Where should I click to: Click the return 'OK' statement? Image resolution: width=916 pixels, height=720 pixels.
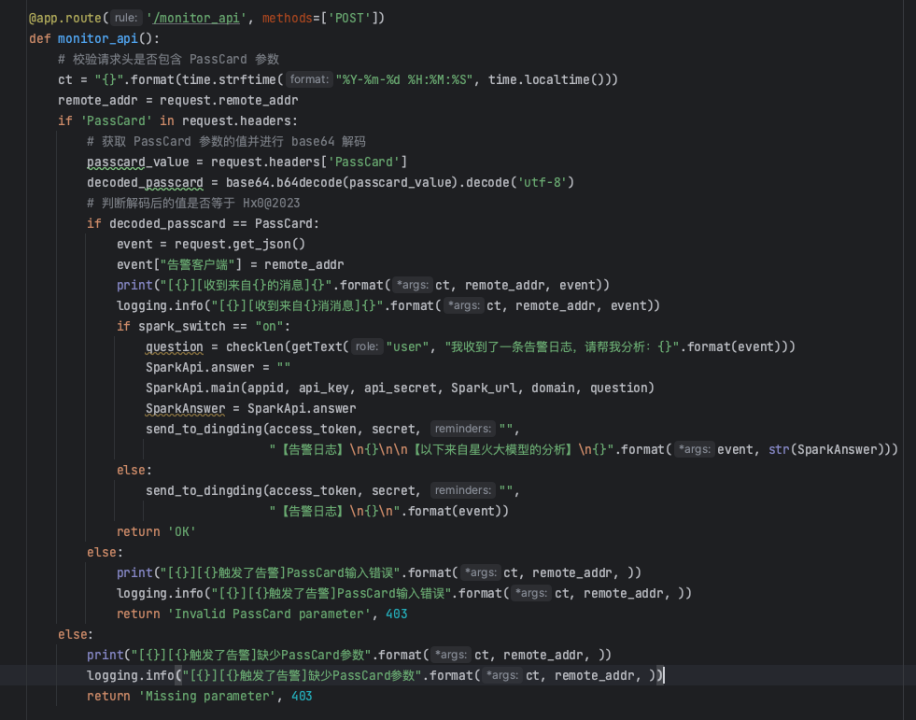point(156,532)
